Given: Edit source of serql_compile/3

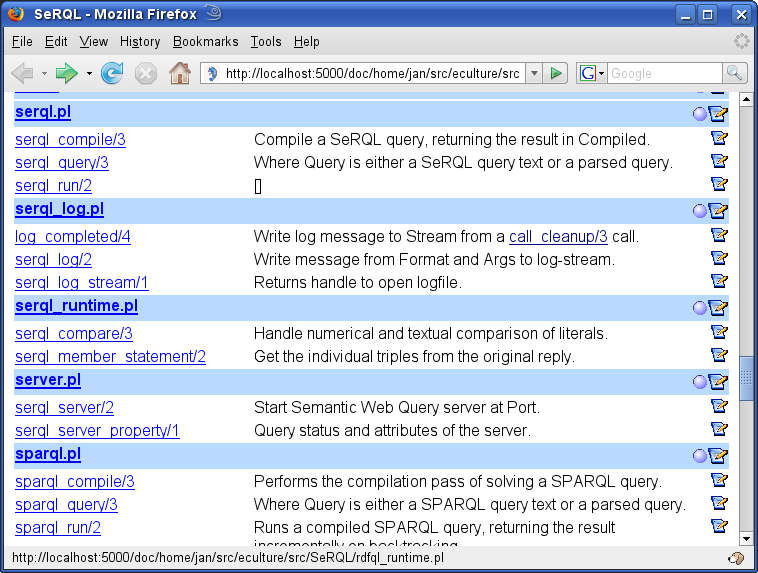Looking at the screenshot, I should pos(719,138).
